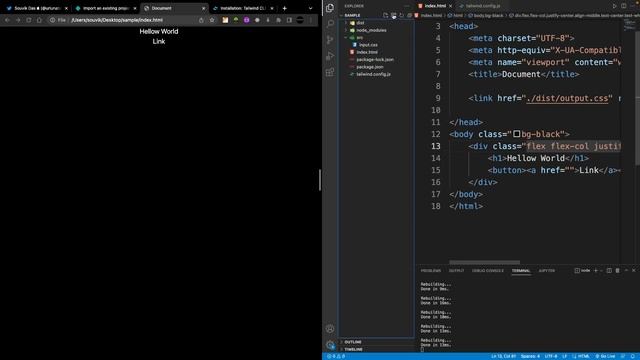Screen dimensions: 640x360
Task: Open Explorer more actions ellipsis
Action: pos(407,6)
